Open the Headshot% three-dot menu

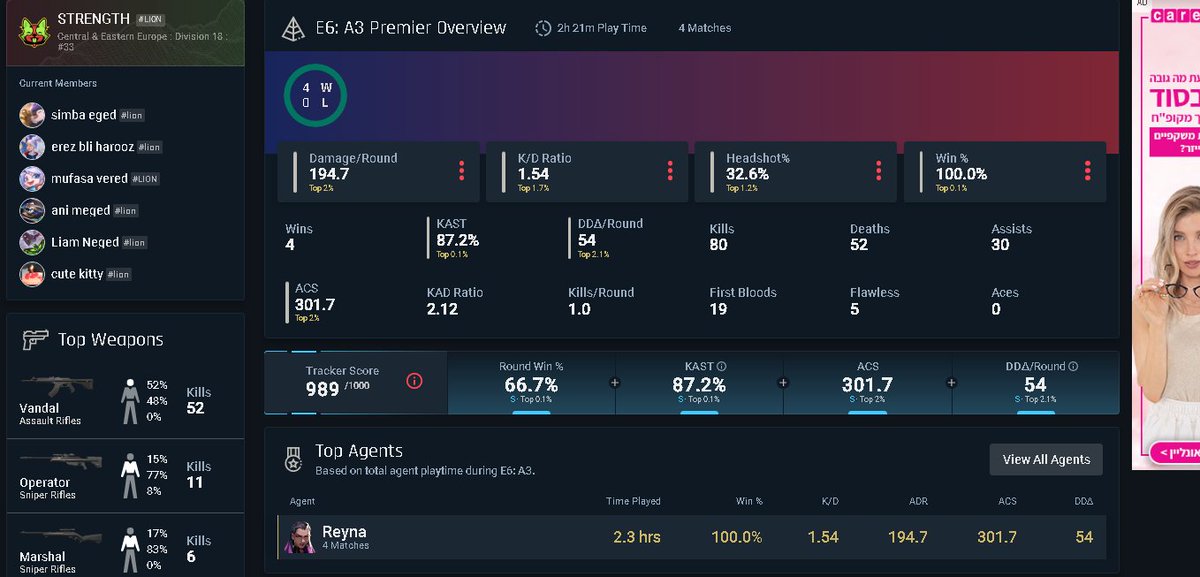click(878, 171)
